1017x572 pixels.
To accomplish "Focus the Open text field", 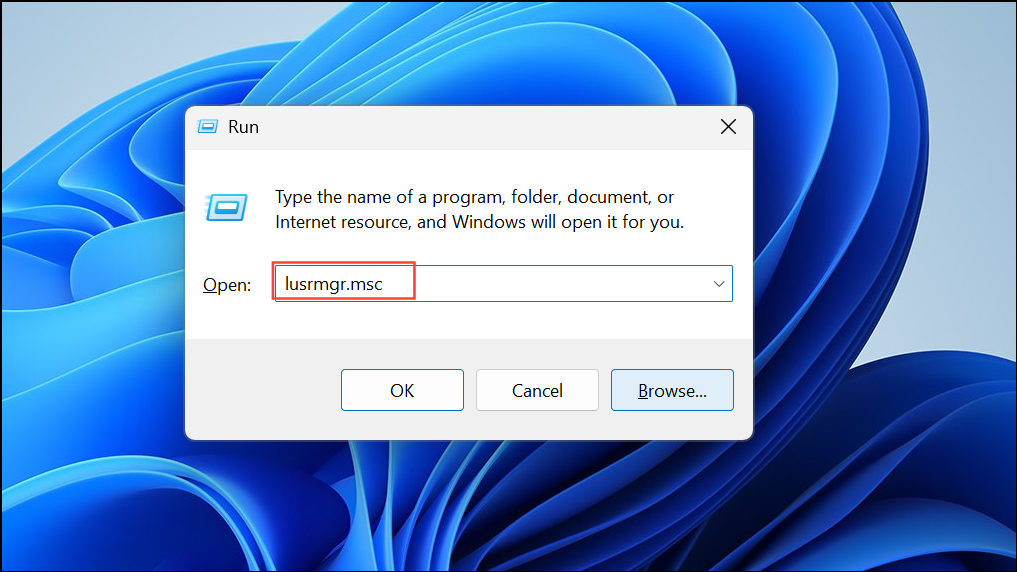I will pos(503,283).
